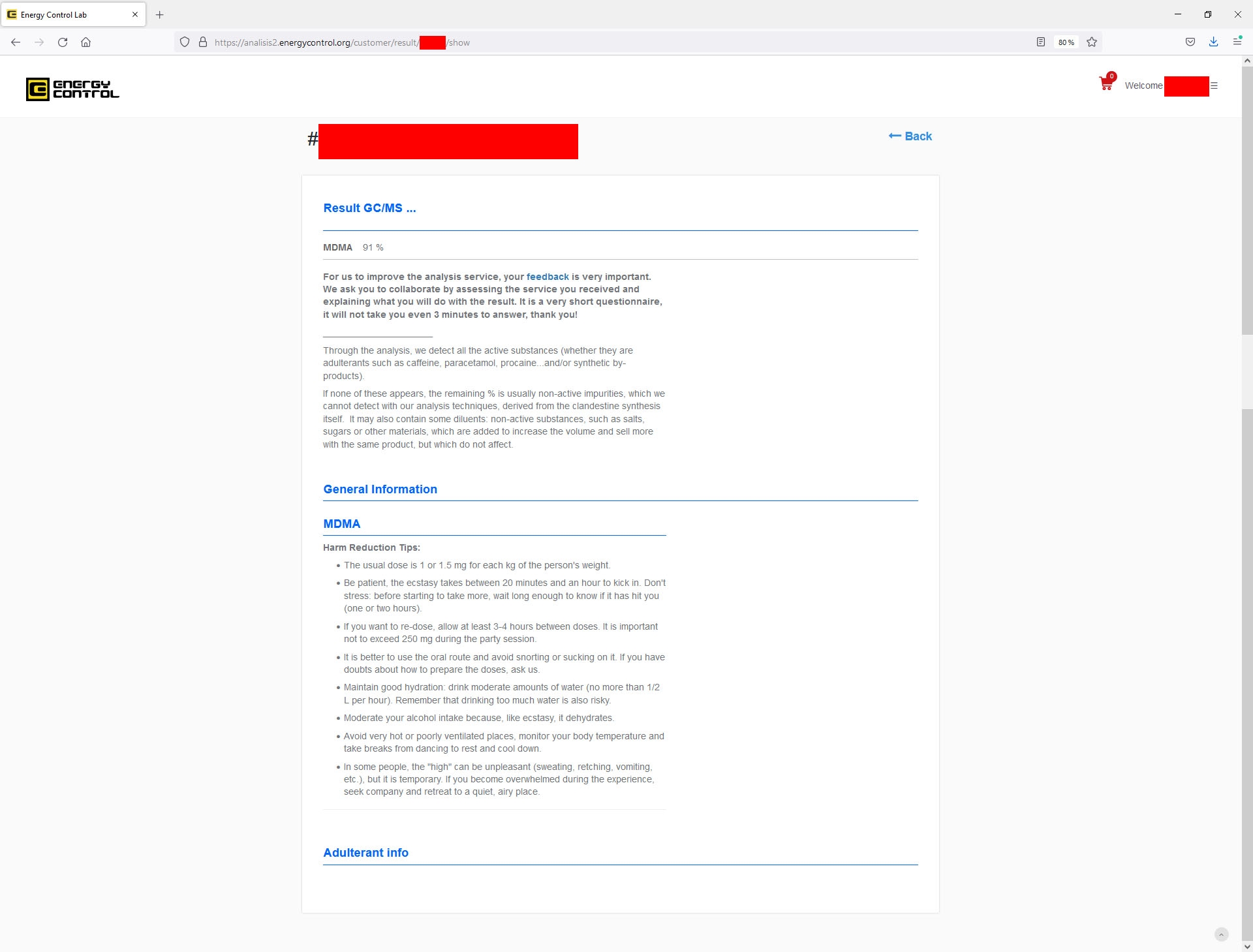Open the Firefox application menu
The height and width of the screenshot is (952, 1253).
point(1237,42)
